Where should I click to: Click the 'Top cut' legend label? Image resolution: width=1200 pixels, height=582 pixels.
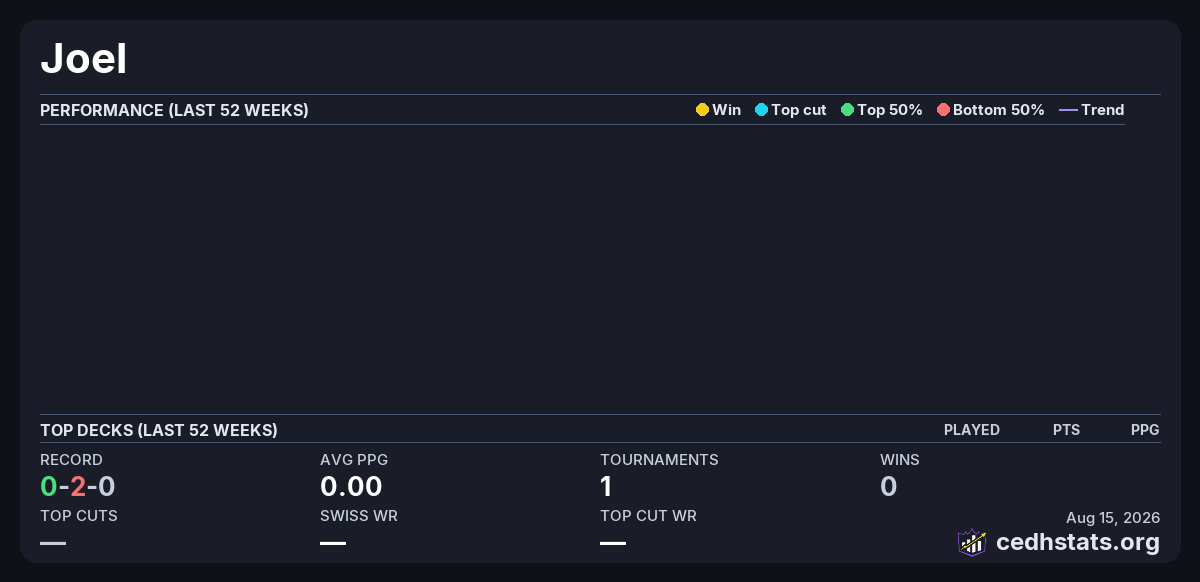[799, 110]
